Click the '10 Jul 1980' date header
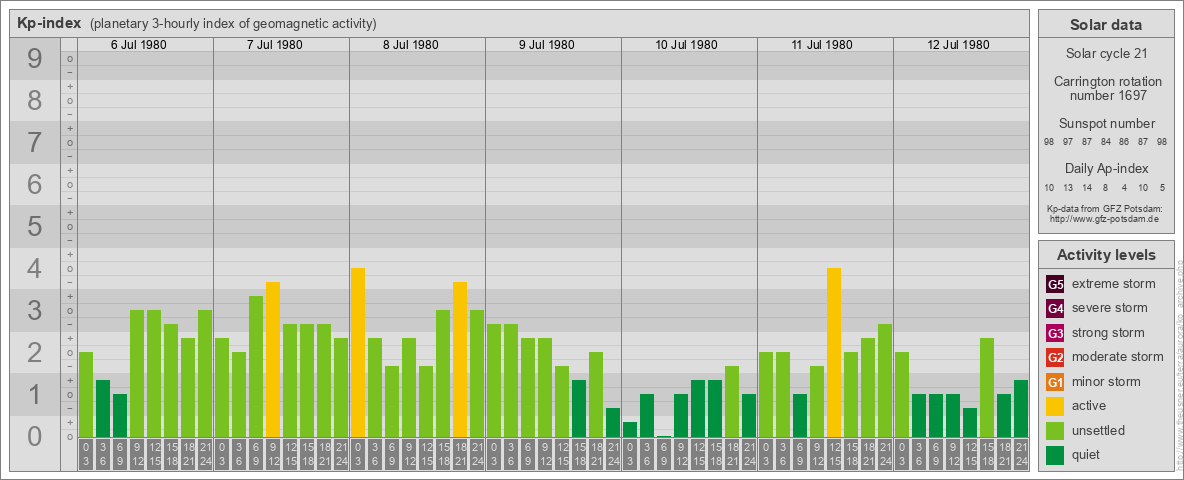Image resolution: width=1184 pixels, height=480 pixels. tap(686, 45)
